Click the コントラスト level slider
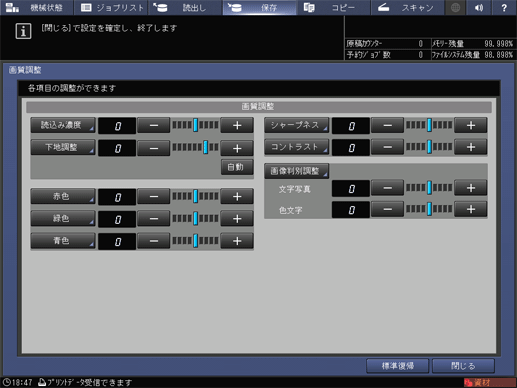The width and height of the screenshot is (517, 388). [x=429, y=147]
